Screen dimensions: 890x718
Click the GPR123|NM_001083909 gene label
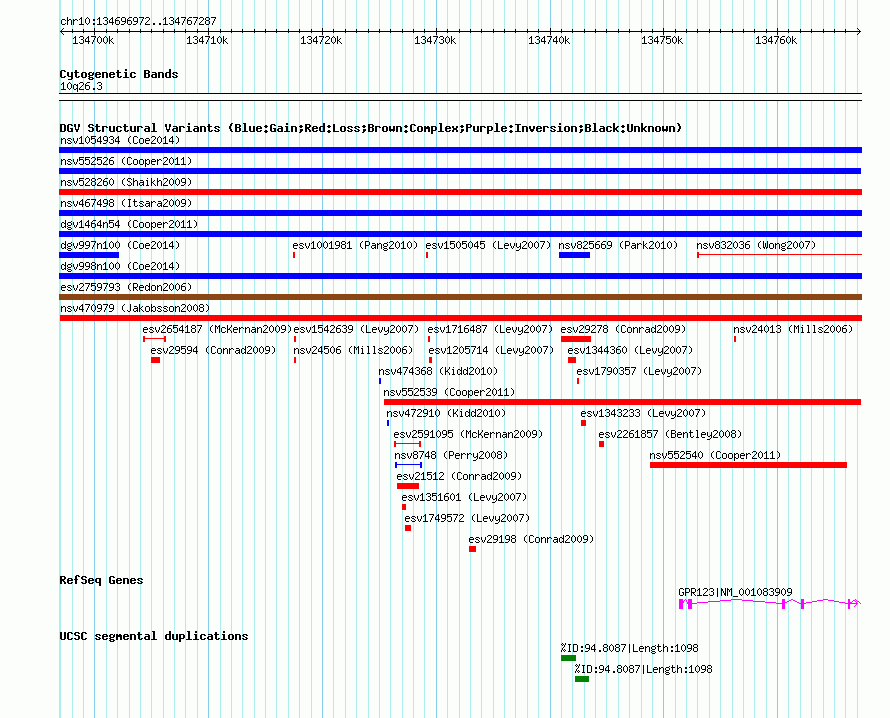pyautogui.click(x=736, y=592)
